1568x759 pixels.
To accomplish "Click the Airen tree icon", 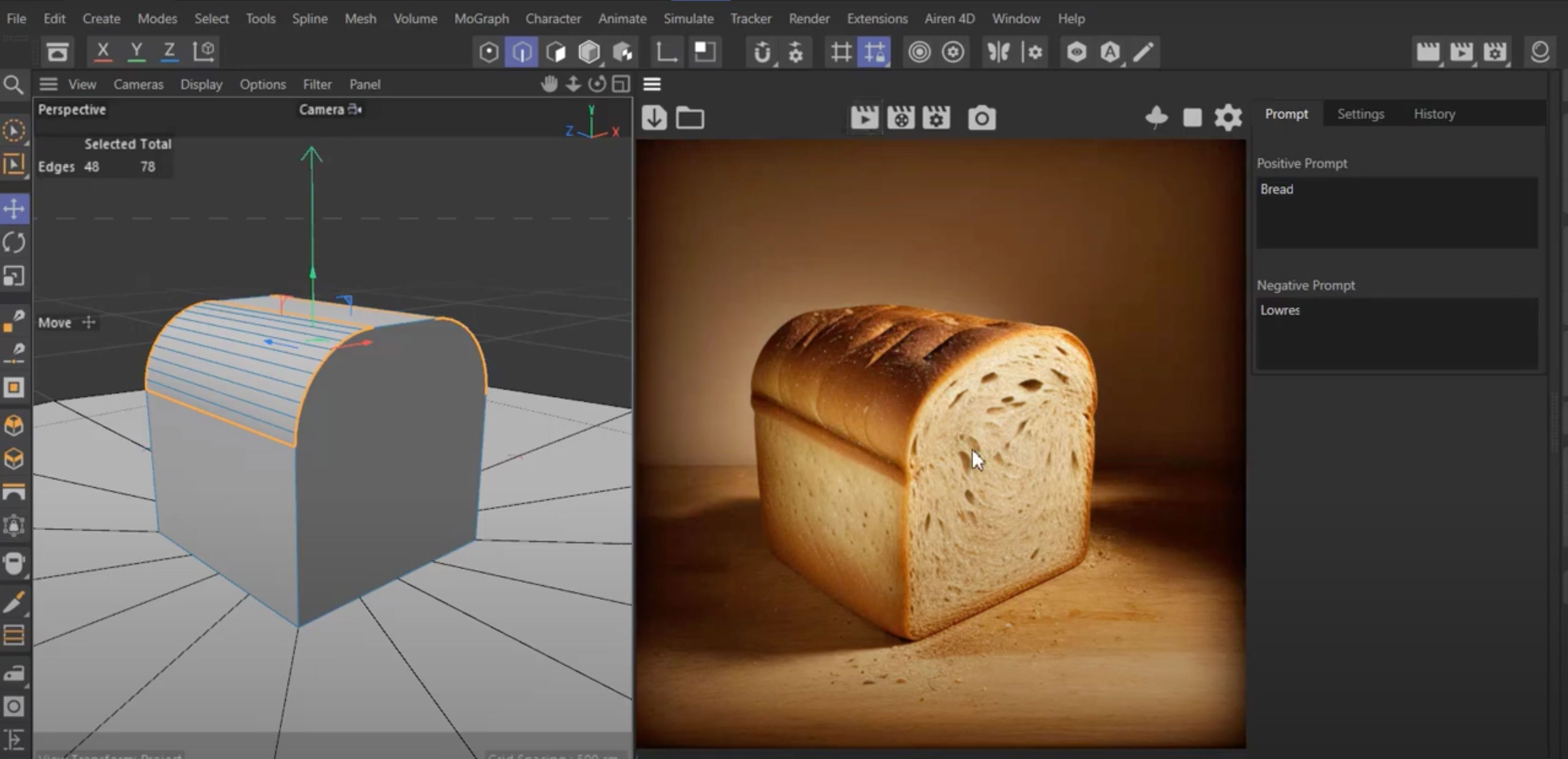I will pyautogui.click(x=1156, y=117).
